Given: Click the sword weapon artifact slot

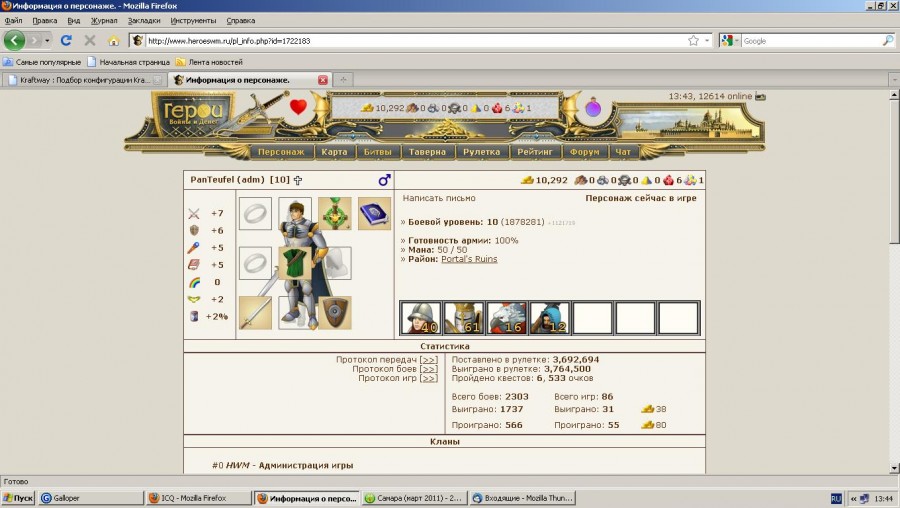Looking at the screenshot, I should coord(255,312).
